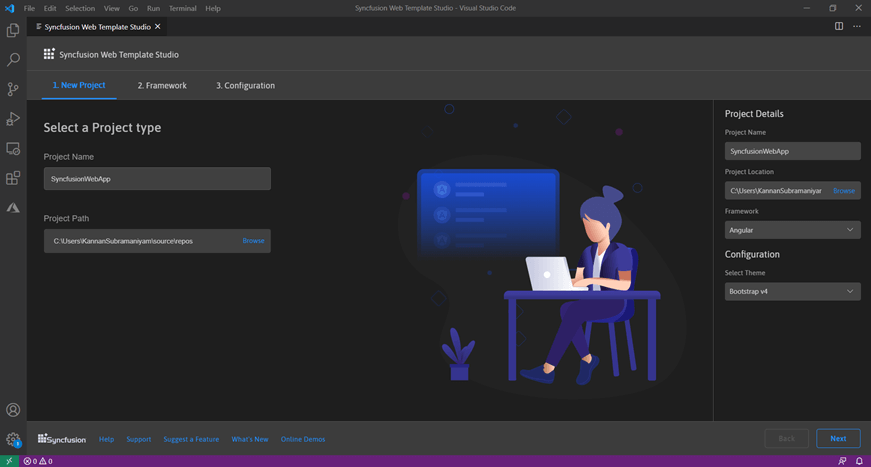Close the Syncfusion Web Template Studio tab
871x467 pixels.
(x=158, y=26)
